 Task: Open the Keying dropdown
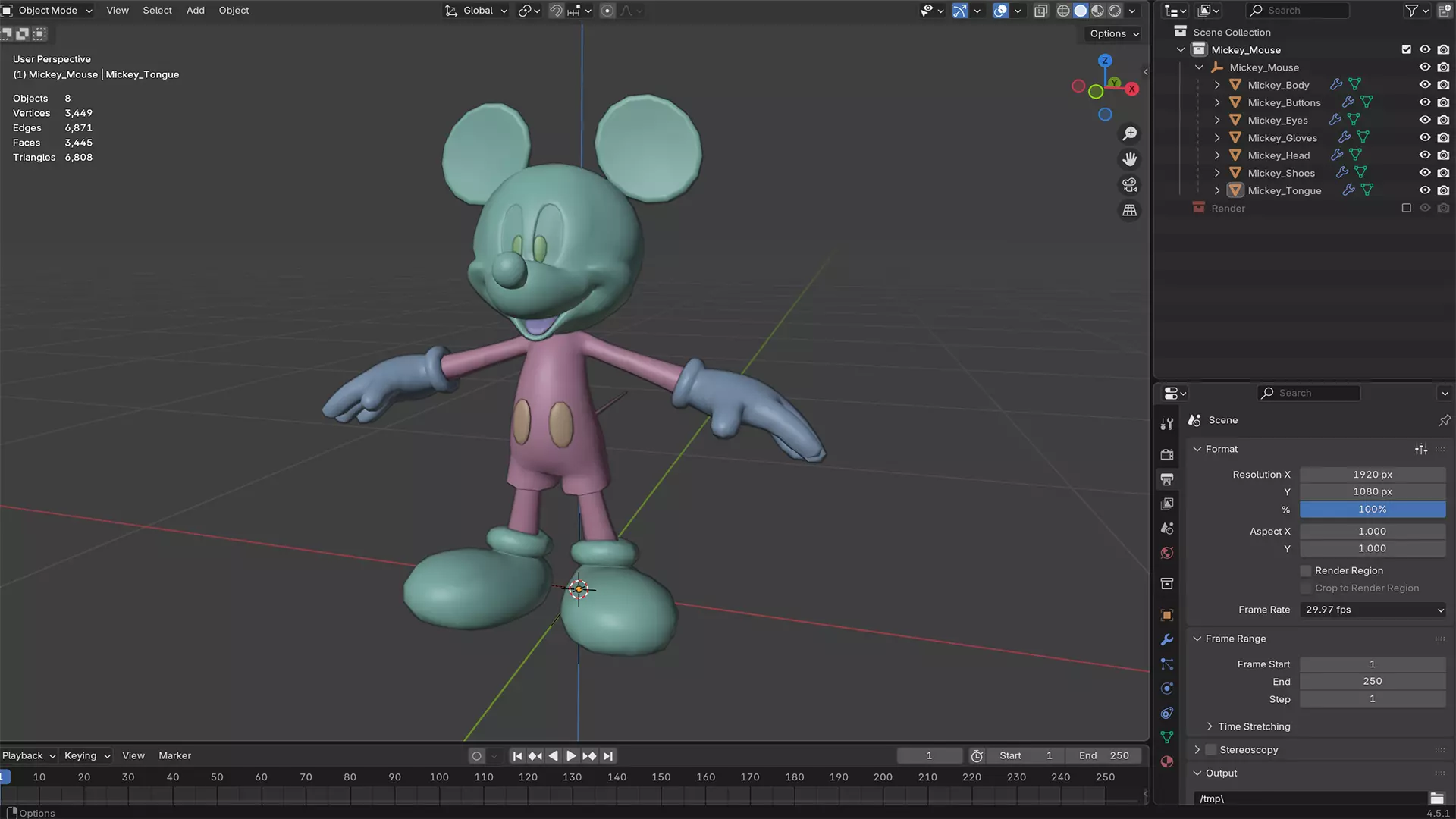click(x=86, y=756)
